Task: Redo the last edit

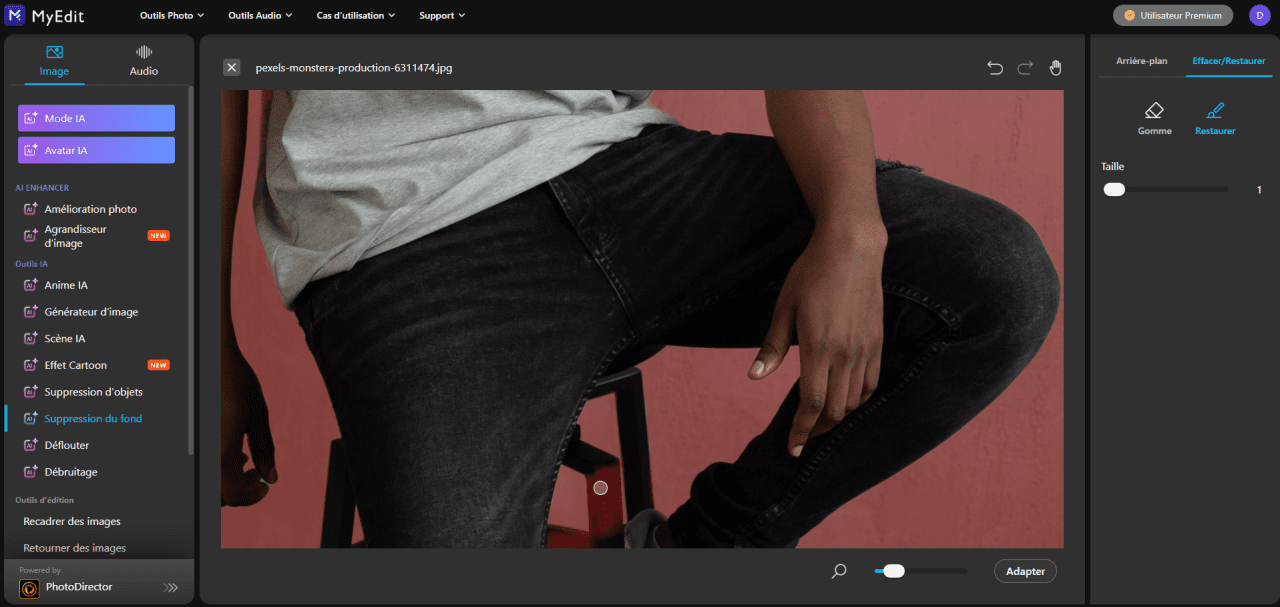Action: (1025, 68)
